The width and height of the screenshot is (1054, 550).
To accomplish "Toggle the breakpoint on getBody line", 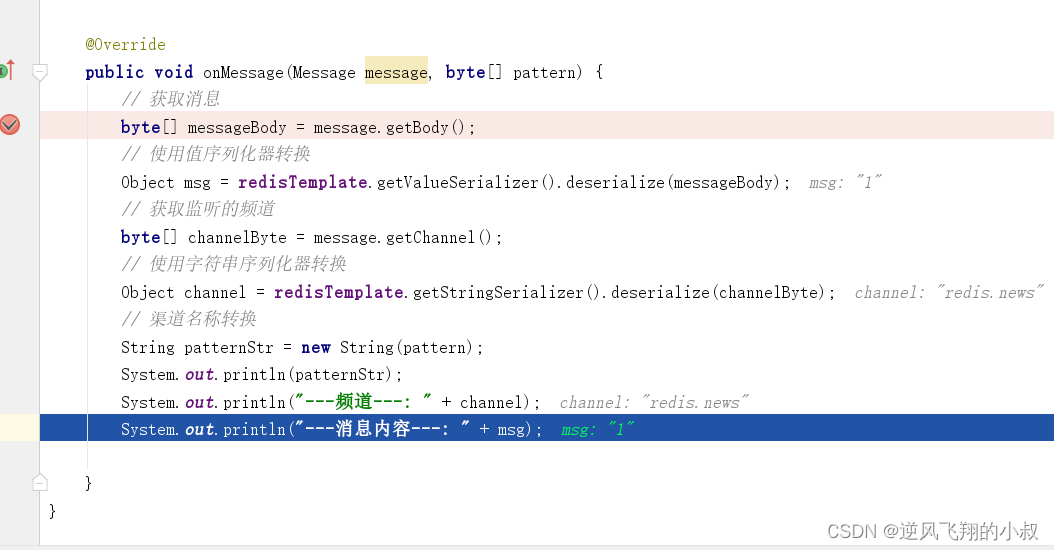I will tap(9, 125).
